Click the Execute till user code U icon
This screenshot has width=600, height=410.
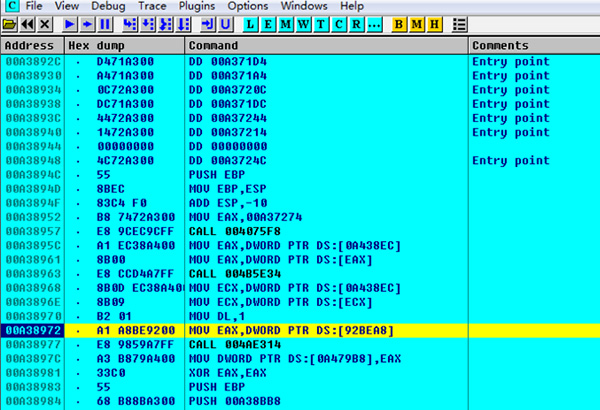(226, 25)
